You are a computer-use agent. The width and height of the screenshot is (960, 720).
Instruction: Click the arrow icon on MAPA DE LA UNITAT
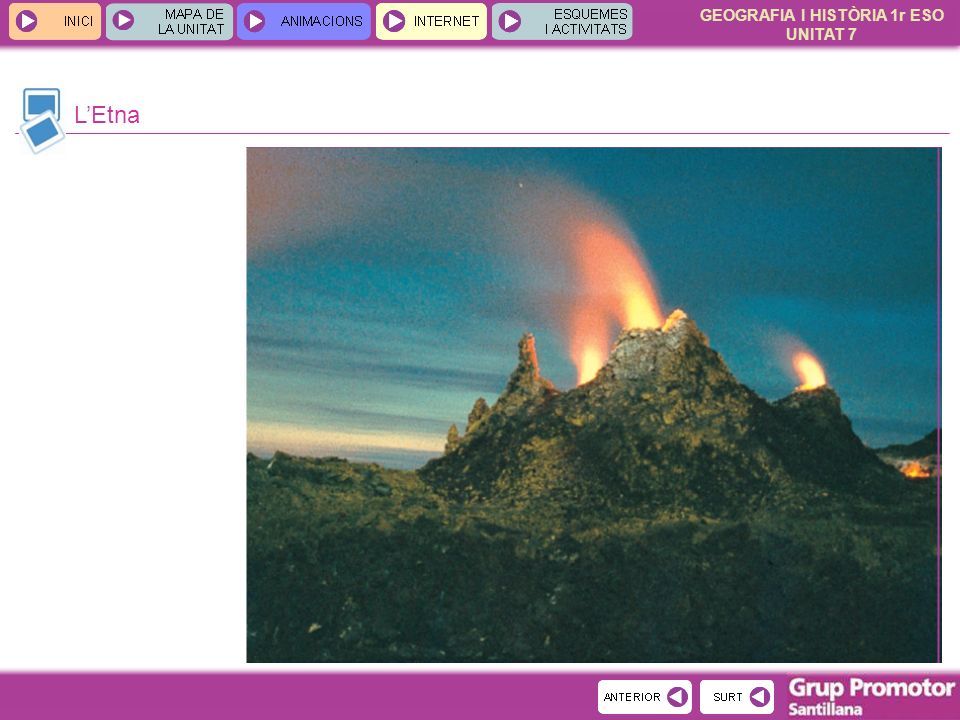(x=123, y=21)
